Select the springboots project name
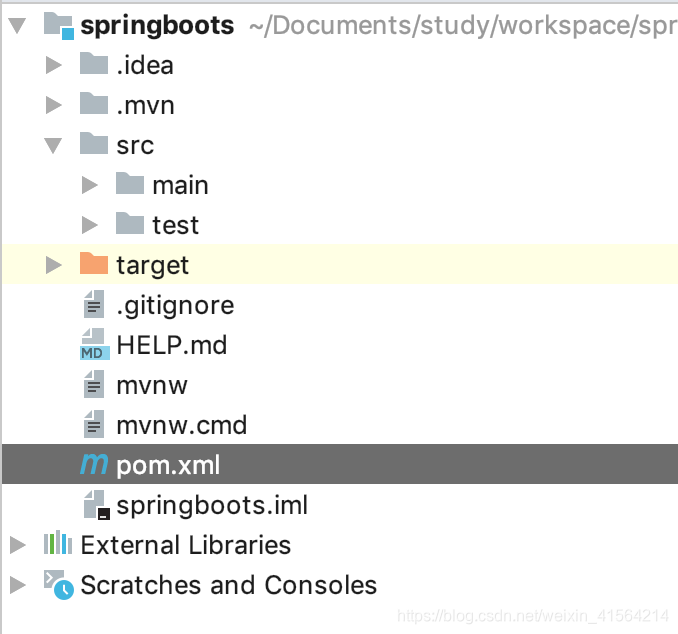 tap(157, 27)
